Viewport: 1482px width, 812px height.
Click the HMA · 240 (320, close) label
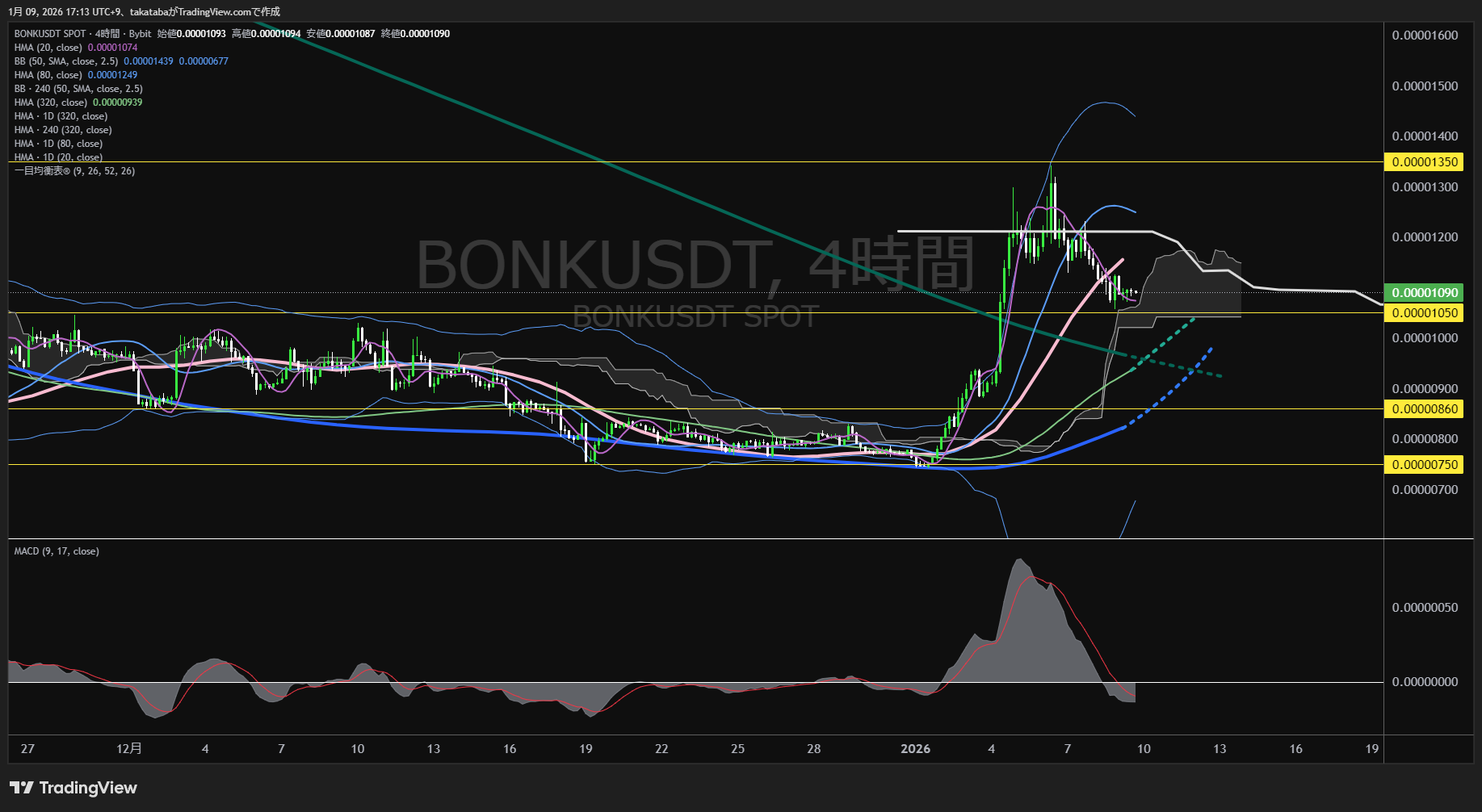(x=63, y=130)
